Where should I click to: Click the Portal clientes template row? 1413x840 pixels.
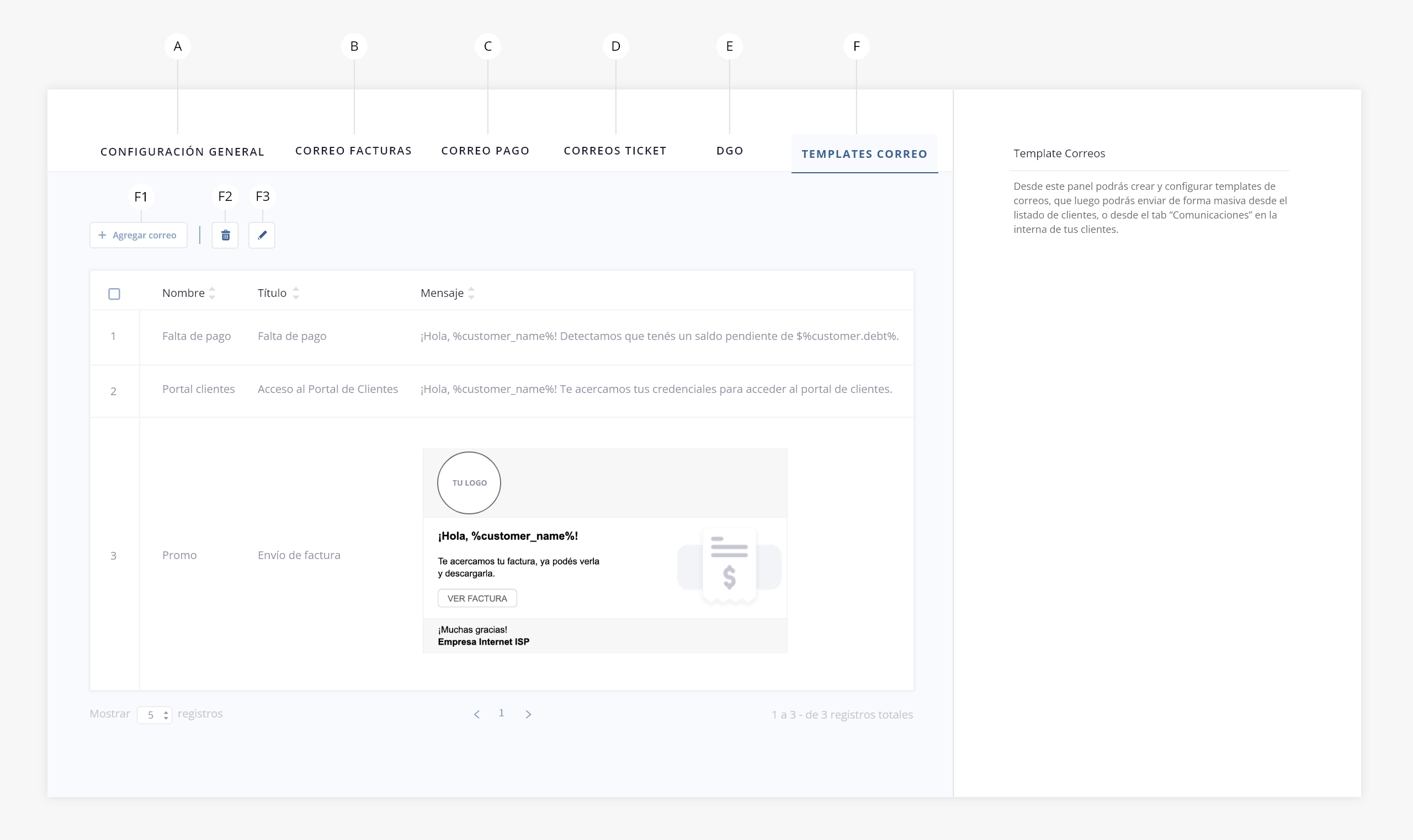[198, 390]
